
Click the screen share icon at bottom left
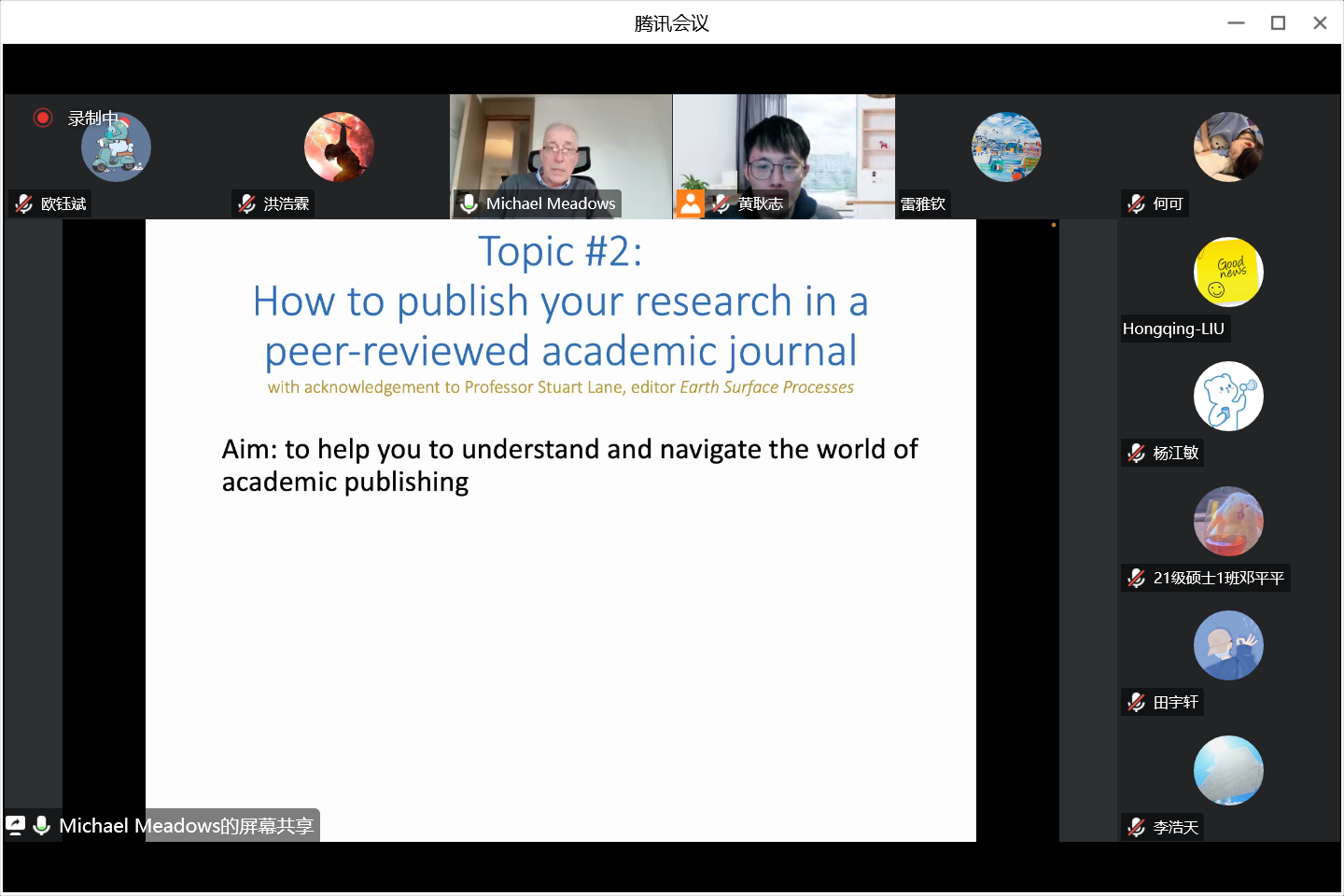pos(16,825)
